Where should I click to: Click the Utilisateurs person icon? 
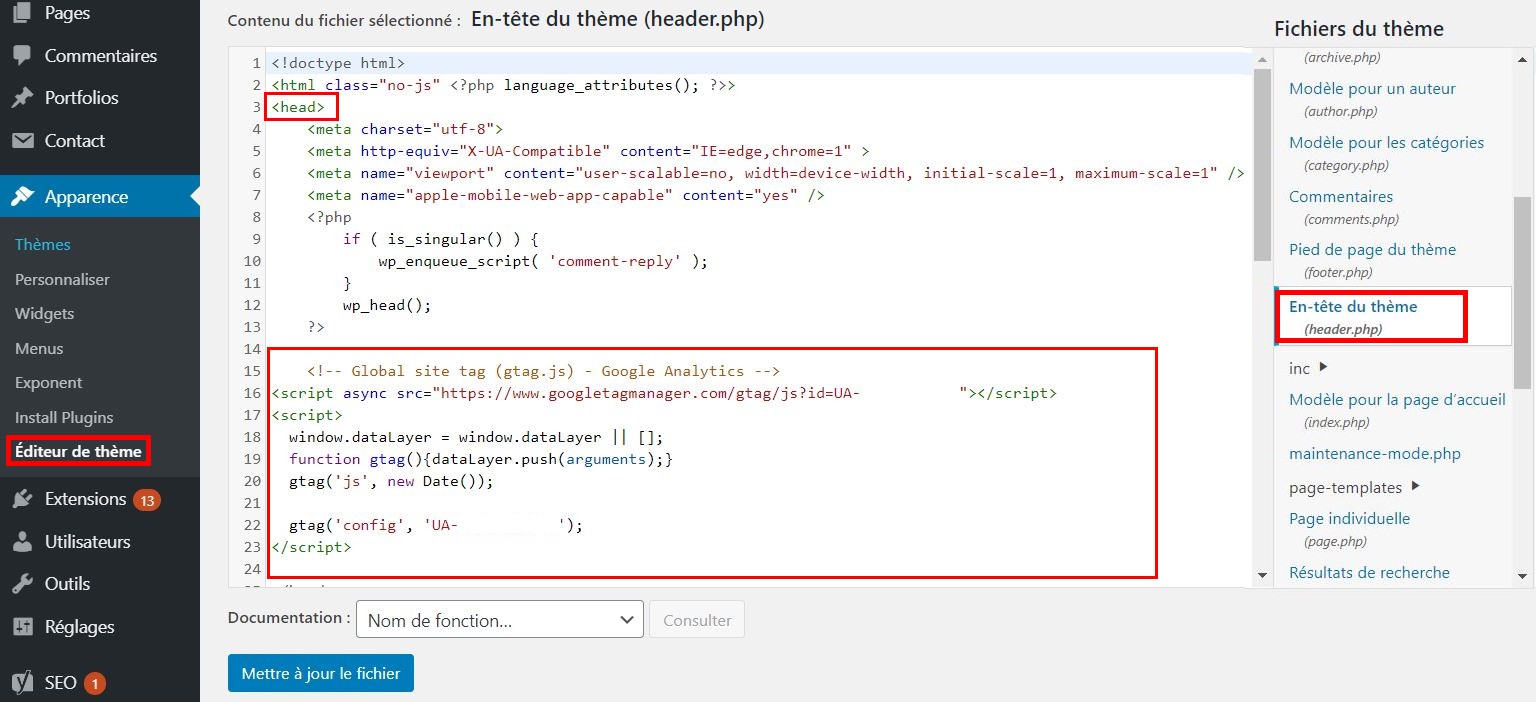click(x=22, y=542)
